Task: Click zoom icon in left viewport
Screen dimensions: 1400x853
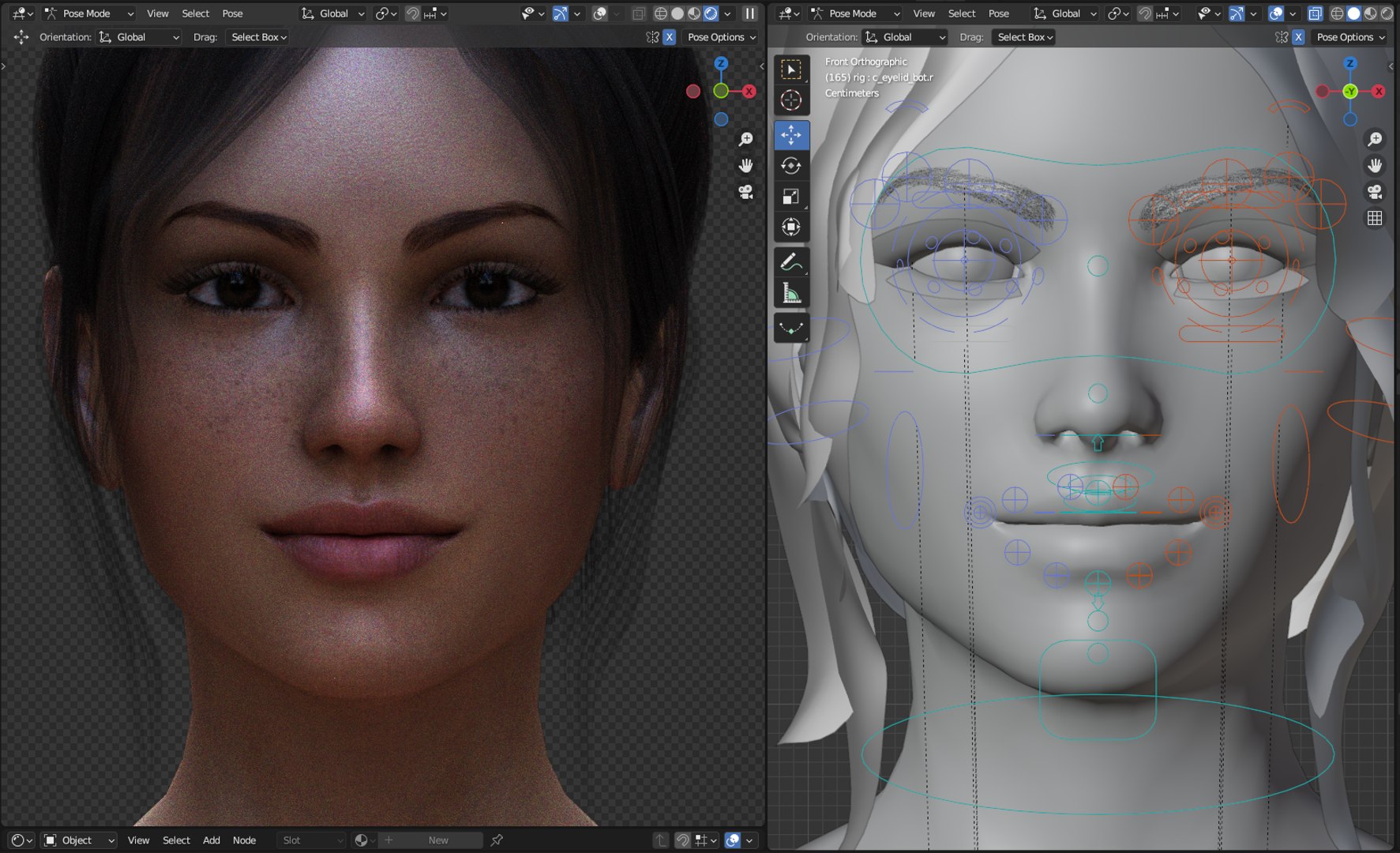Action: pos(745,139)
